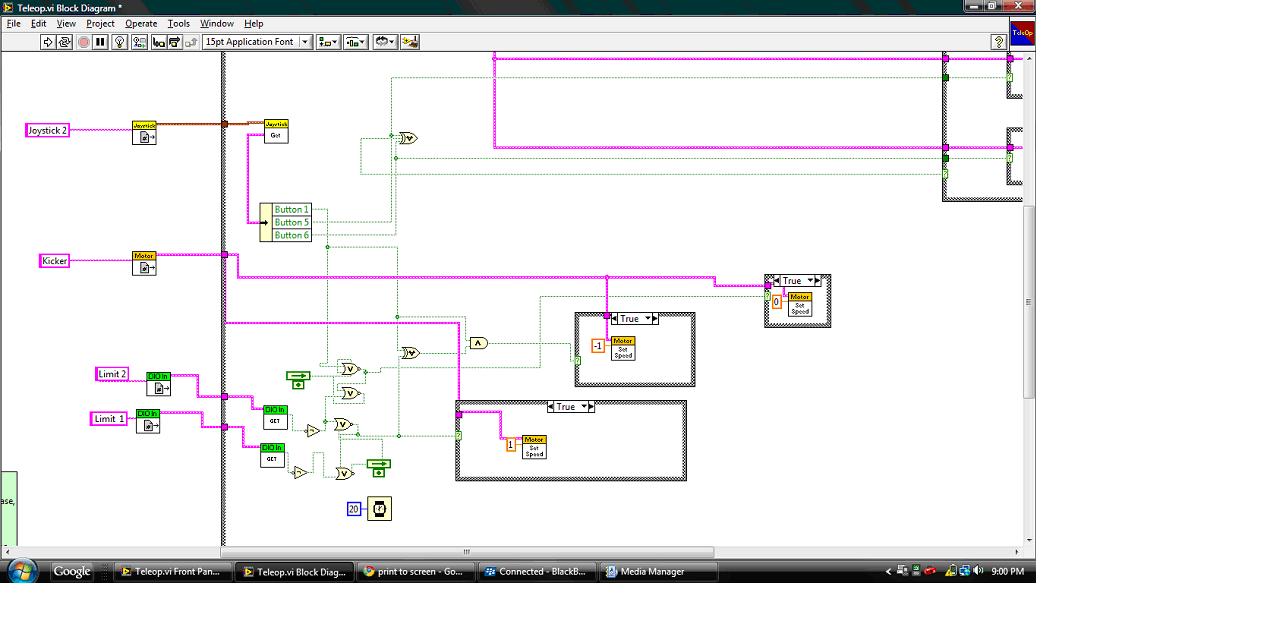Click the horizontal scrollbar at the bottom
The height and width of the screenshot is (625, 1285).
click(x=465, y=551)
